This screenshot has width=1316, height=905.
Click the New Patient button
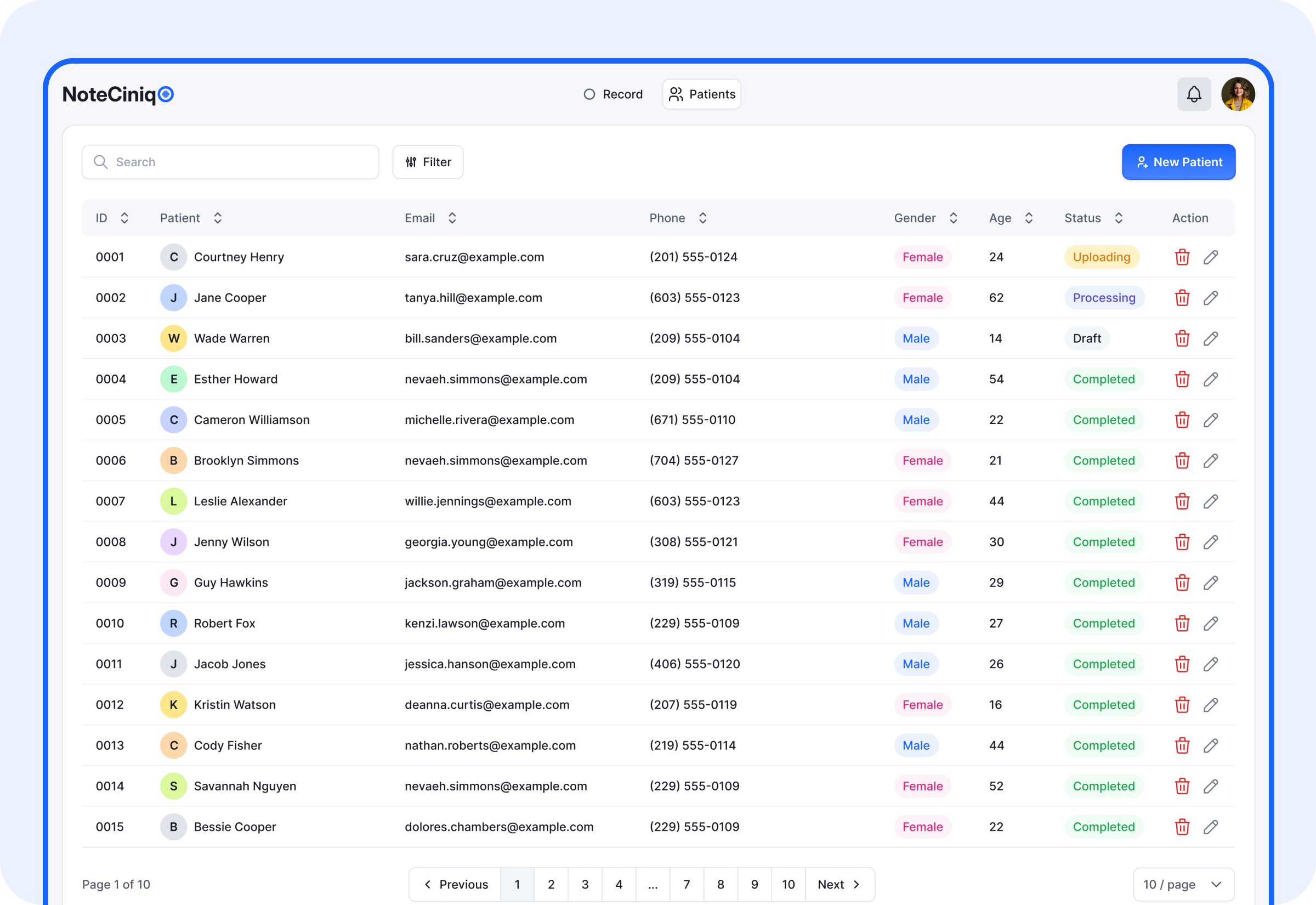[1178, 162]
